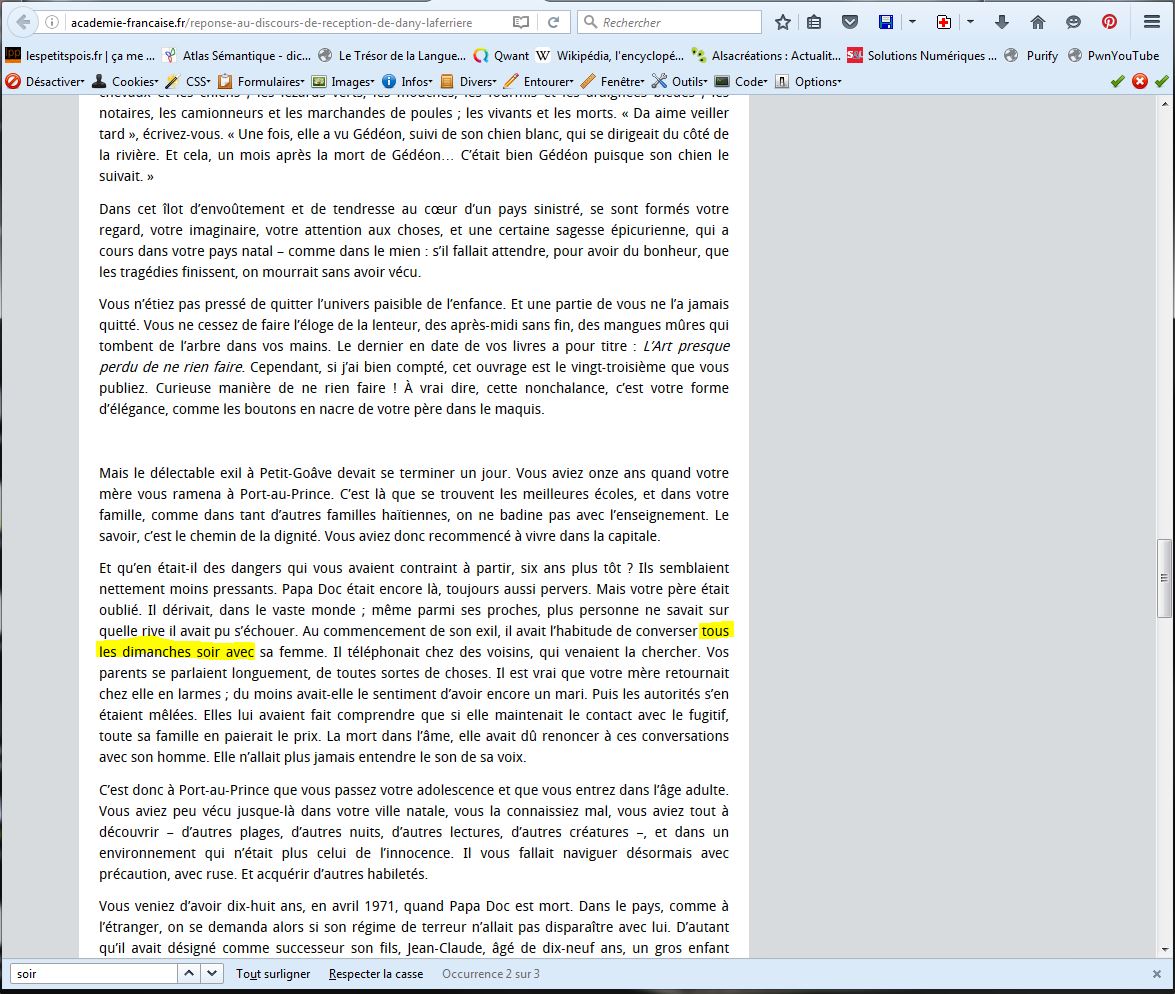
Task: Click the 'soir' find text field
Action: (93, 973)
